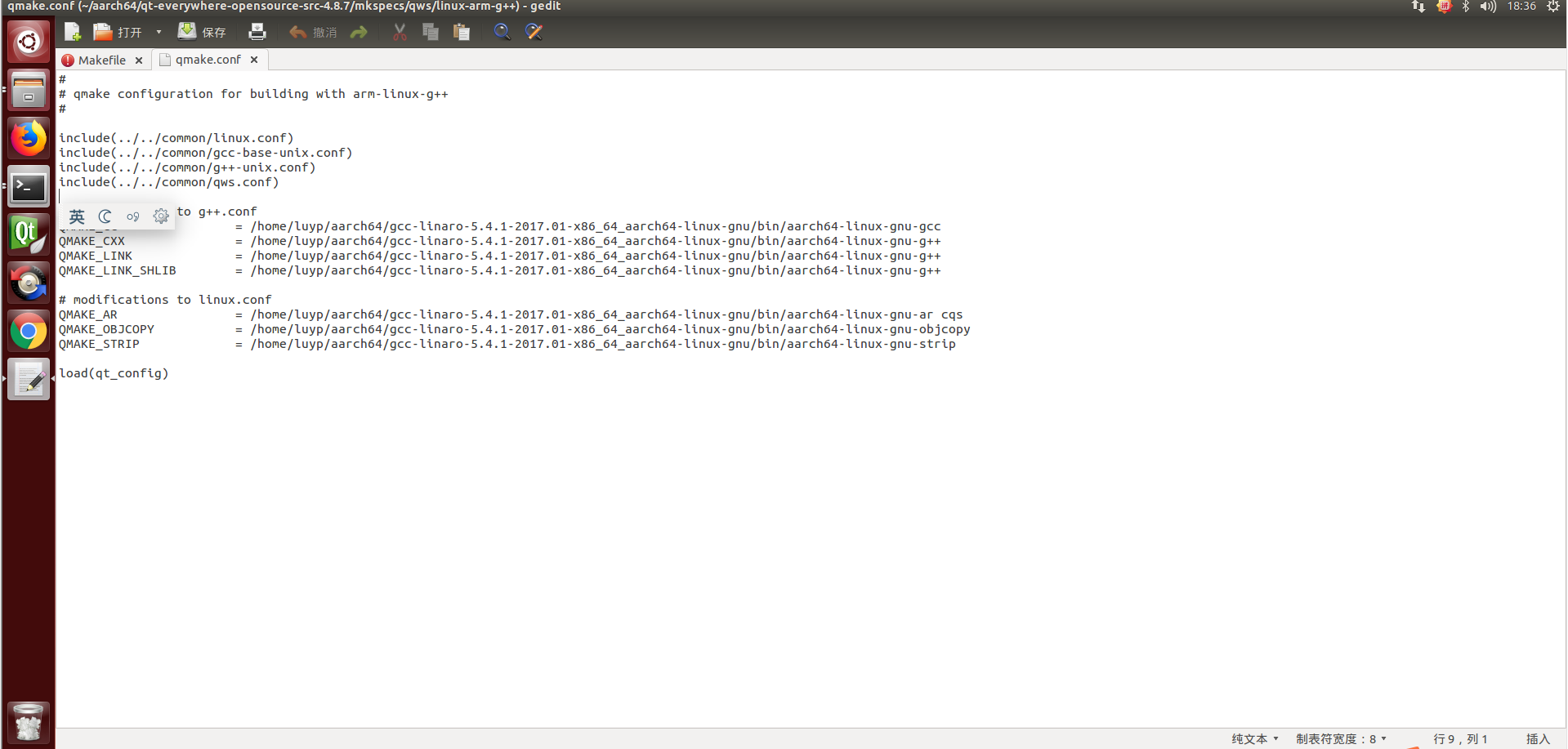Open input method settings gear

tap(161, 216)
